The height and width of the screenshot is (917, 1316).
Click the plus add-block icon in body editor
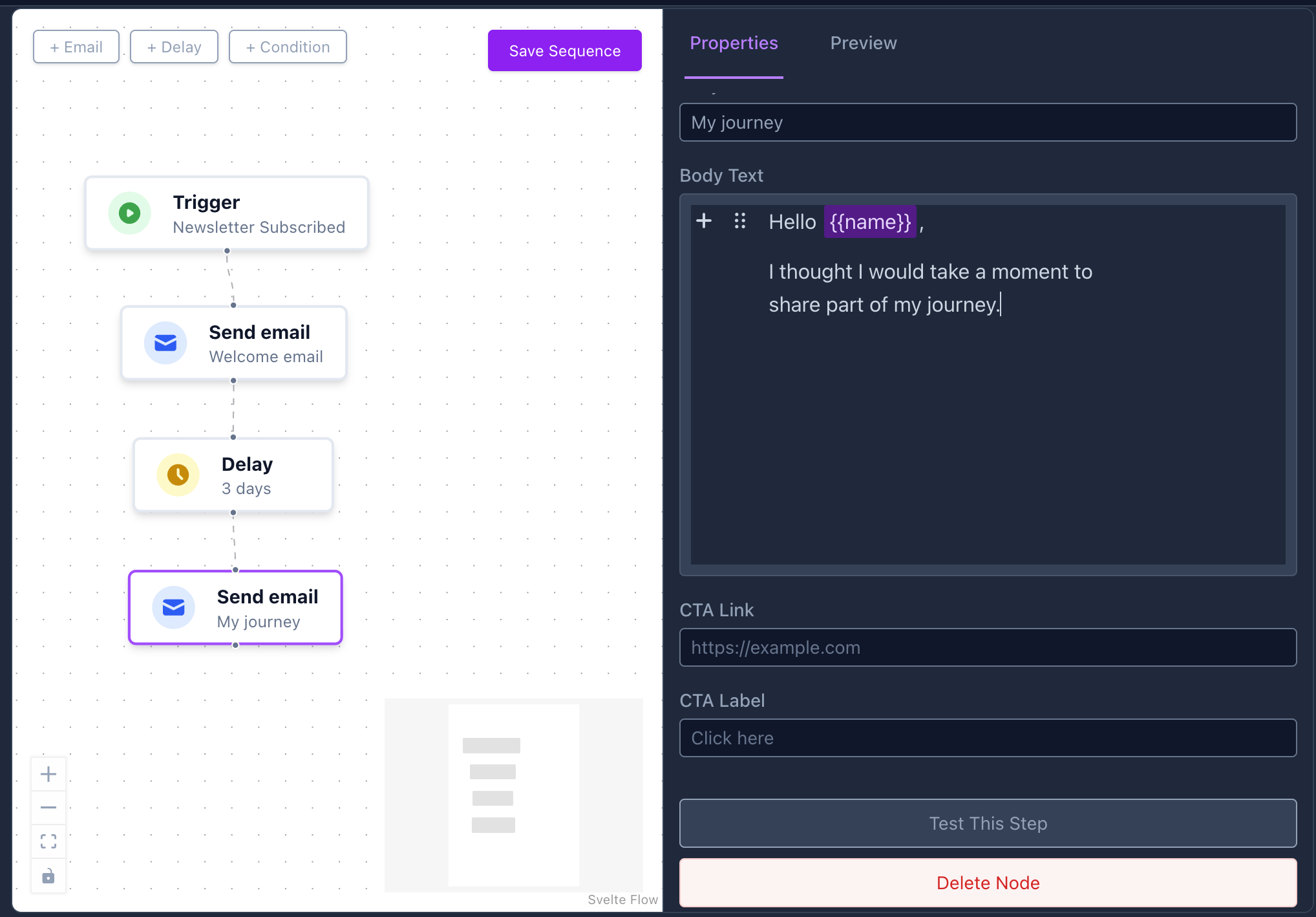(x=704, y=221)
